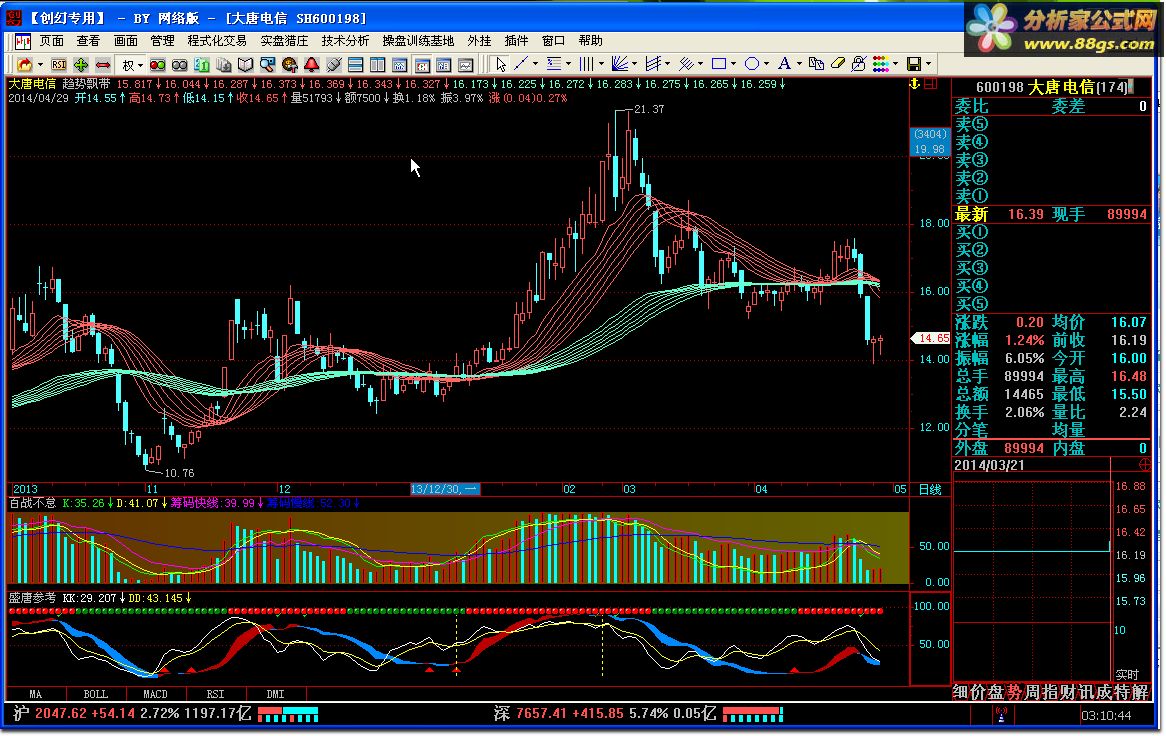1166x736 pixels.
Task: Expand the circle tool dropdown arrow
Action: pos(766,64)
